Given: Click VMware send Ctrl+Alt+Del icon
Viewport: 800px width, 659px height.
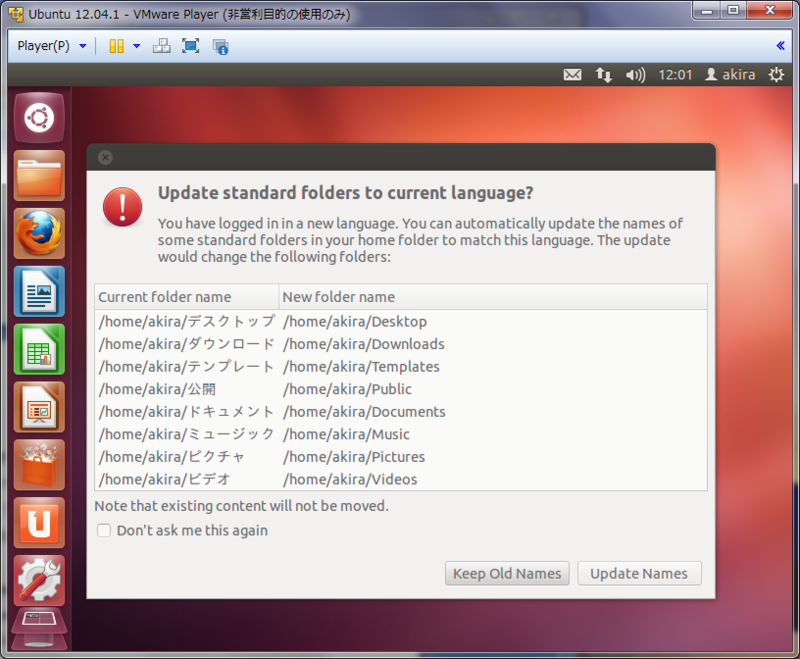Looking at the screenshot, I should (x=162, y=46).
